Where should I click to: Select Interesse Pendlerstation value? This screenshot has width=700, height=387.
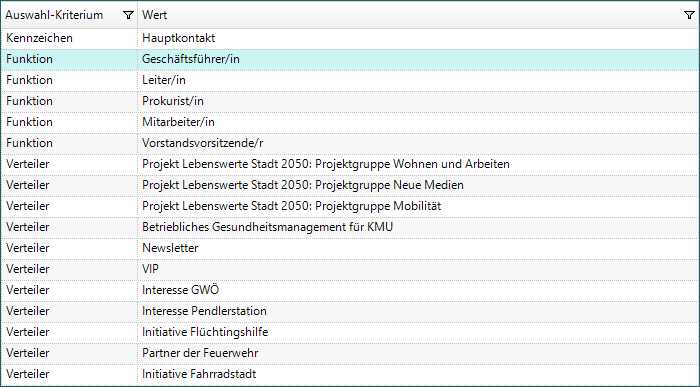(418, 311)
